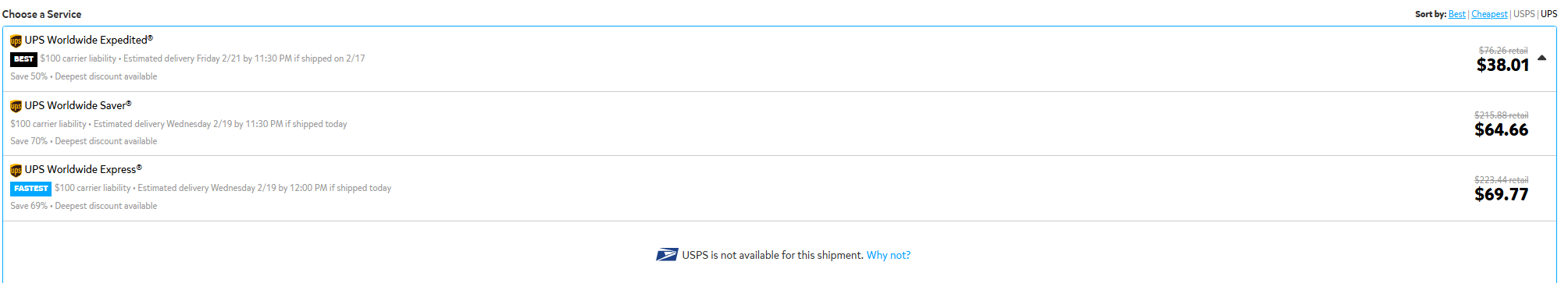The height and width of the screenshot is (283, 1568).
Task: Choose the $38.01 price option
Action: tap(1502, 65)
